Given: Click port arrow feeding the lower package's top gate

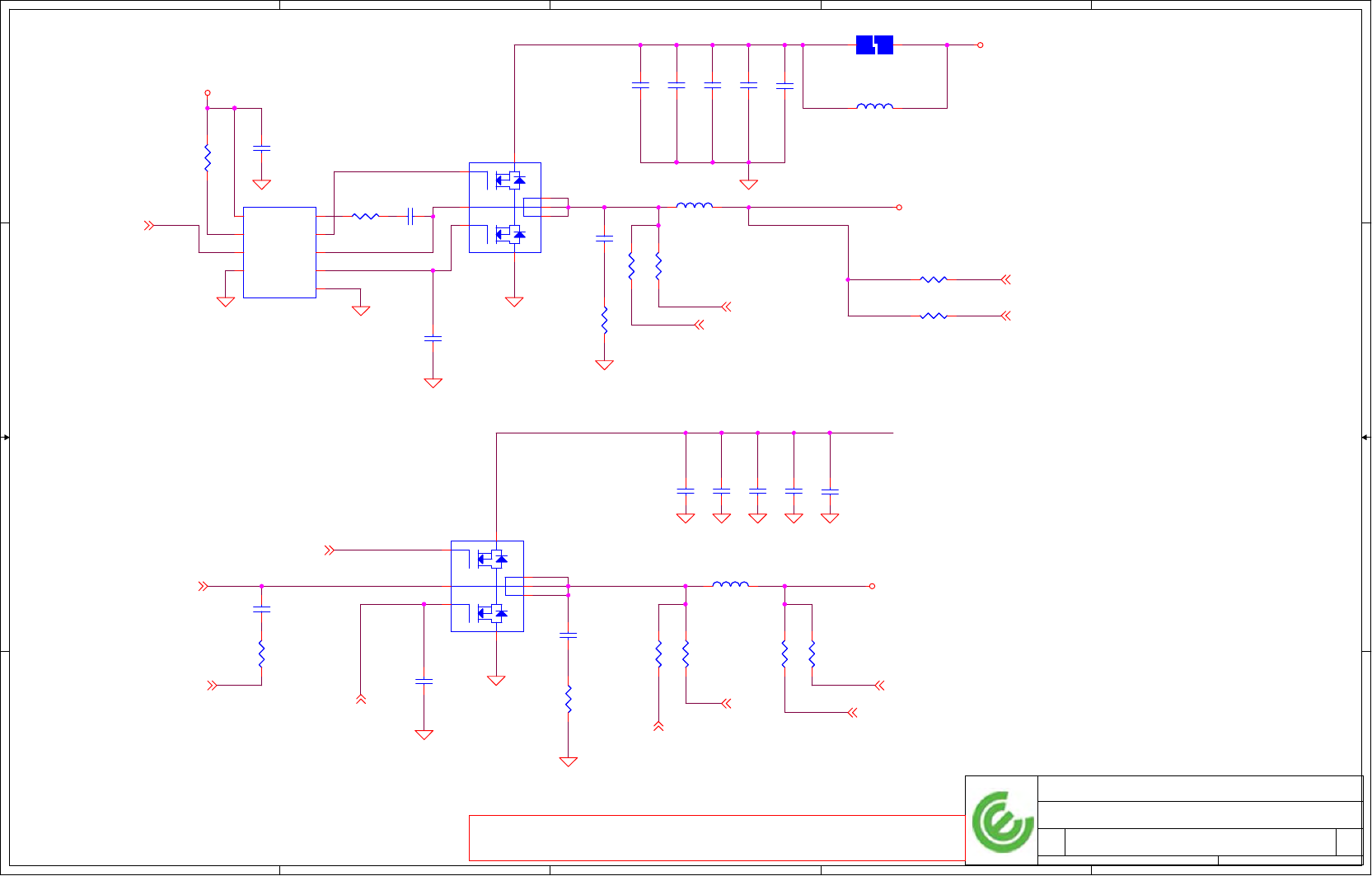Looking at the screenshot, I should tap(330, 550).
